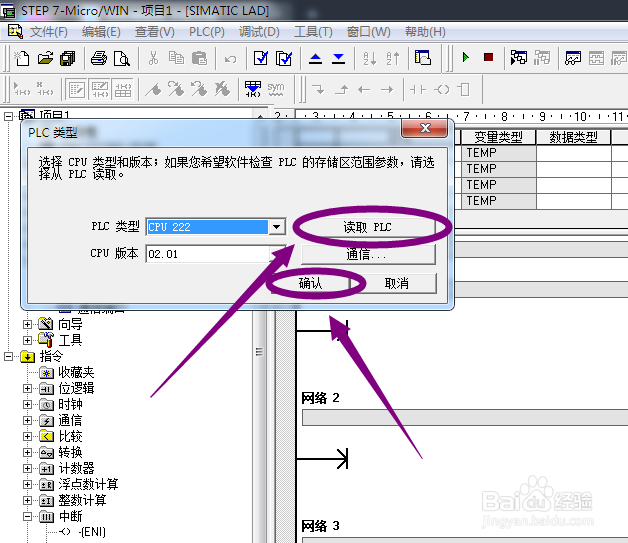Click the Upload blue arrow icon

[316, 58]
